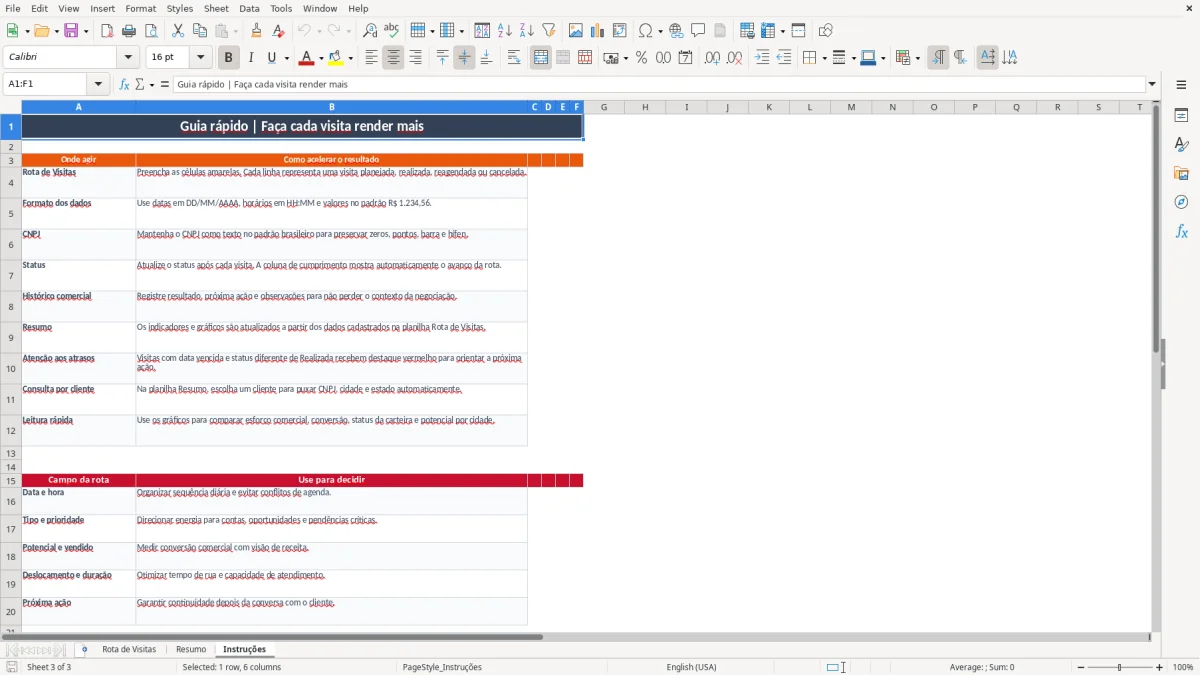Expand Name Box dropdown
The height and width of the screenshot is (675, 1200).
click(x=98, y=85)
